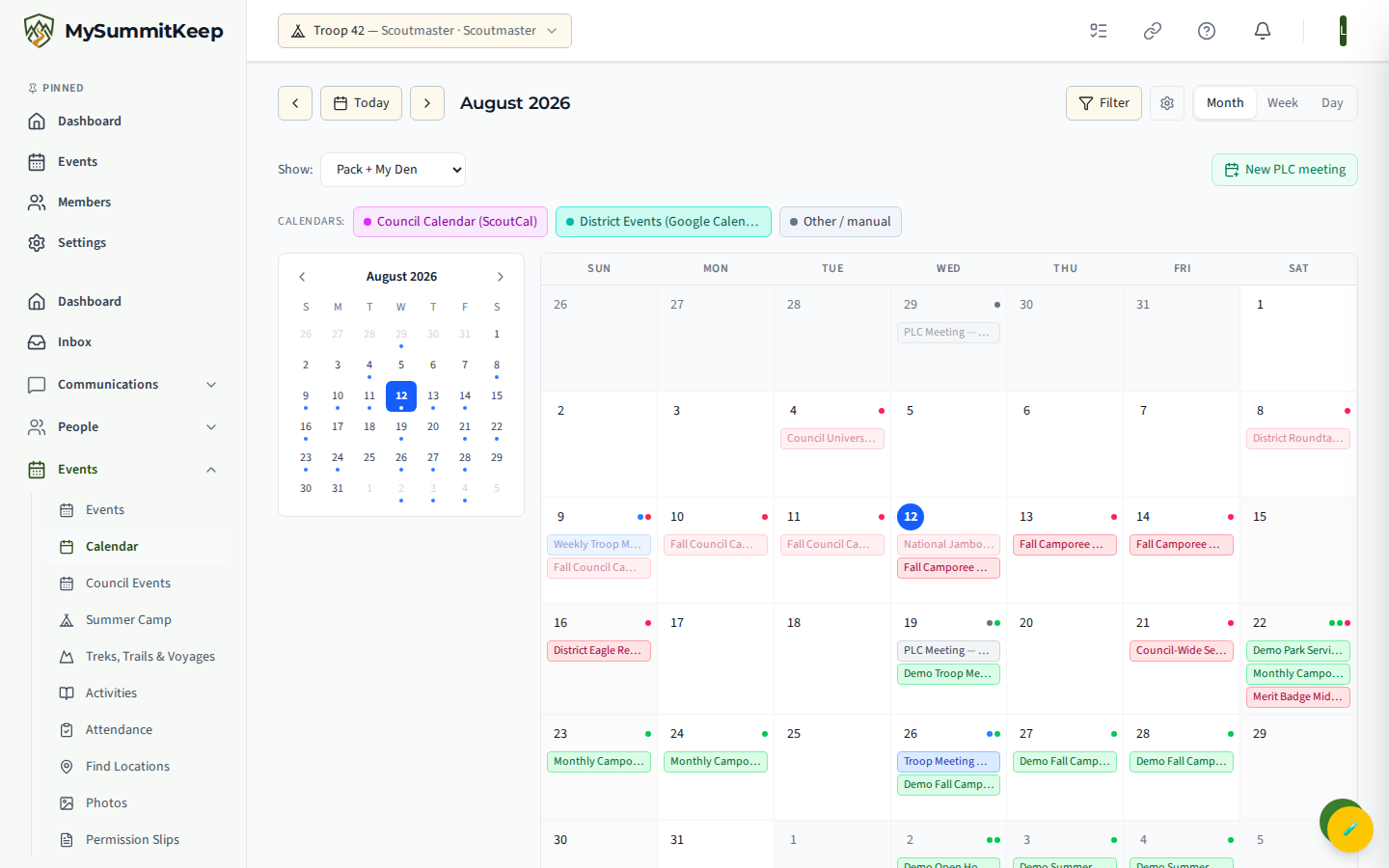Screen dimensions: 1389x868
Task: Switch to Day view
Action: pyautogui.click(x=1332, y=103)
